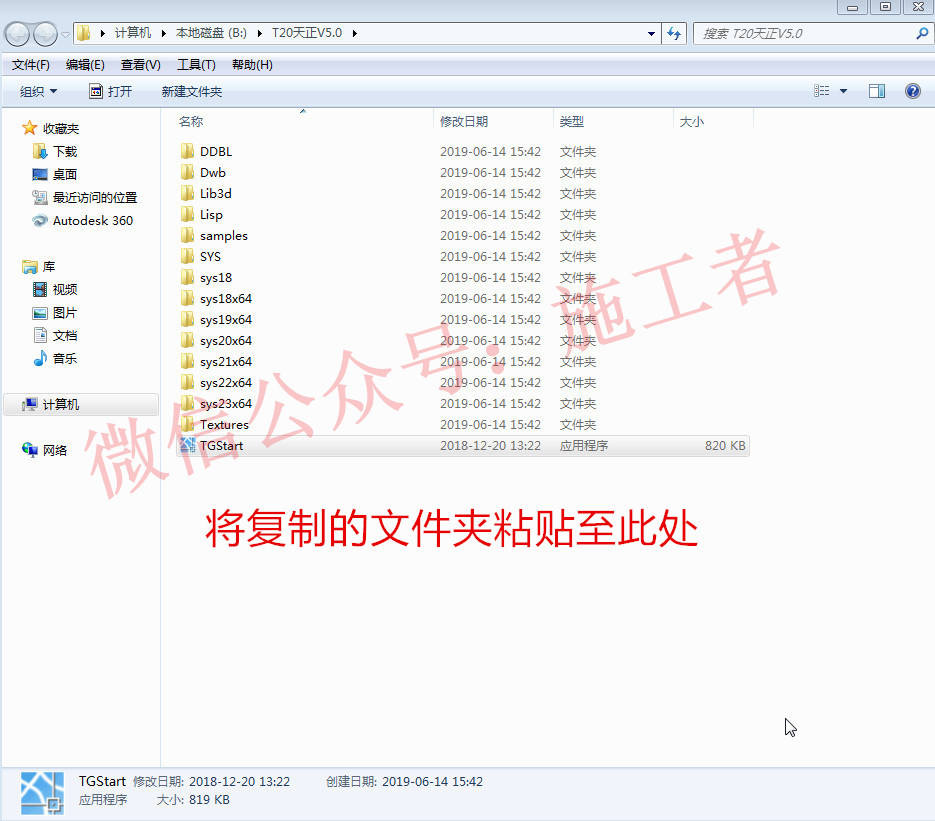Click 本地磁盘 (B:) breadcrumb
Screen dimensions: 935x821
[x=211, y=33]
